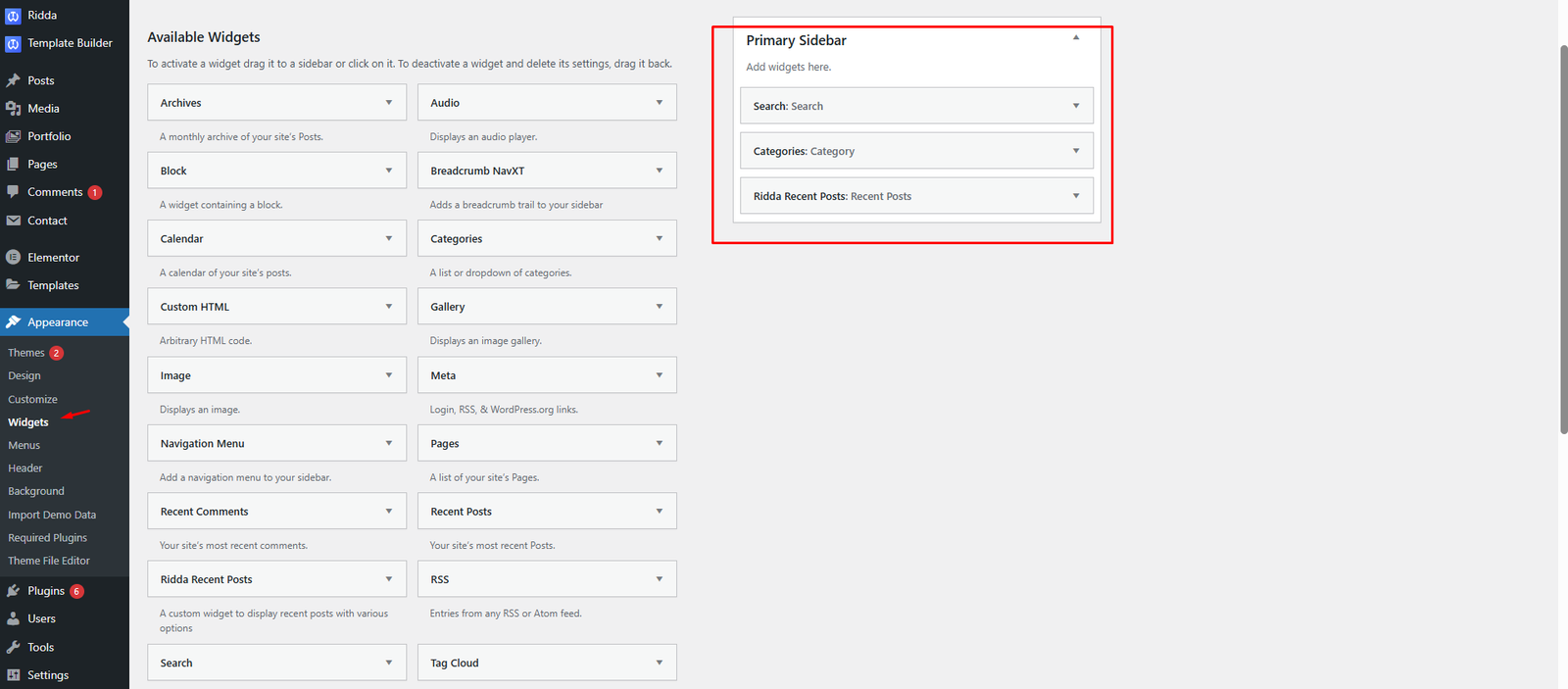1568x689 pixels.
Task: Open the Theme File Editor link
Action: tap(49, 561)
